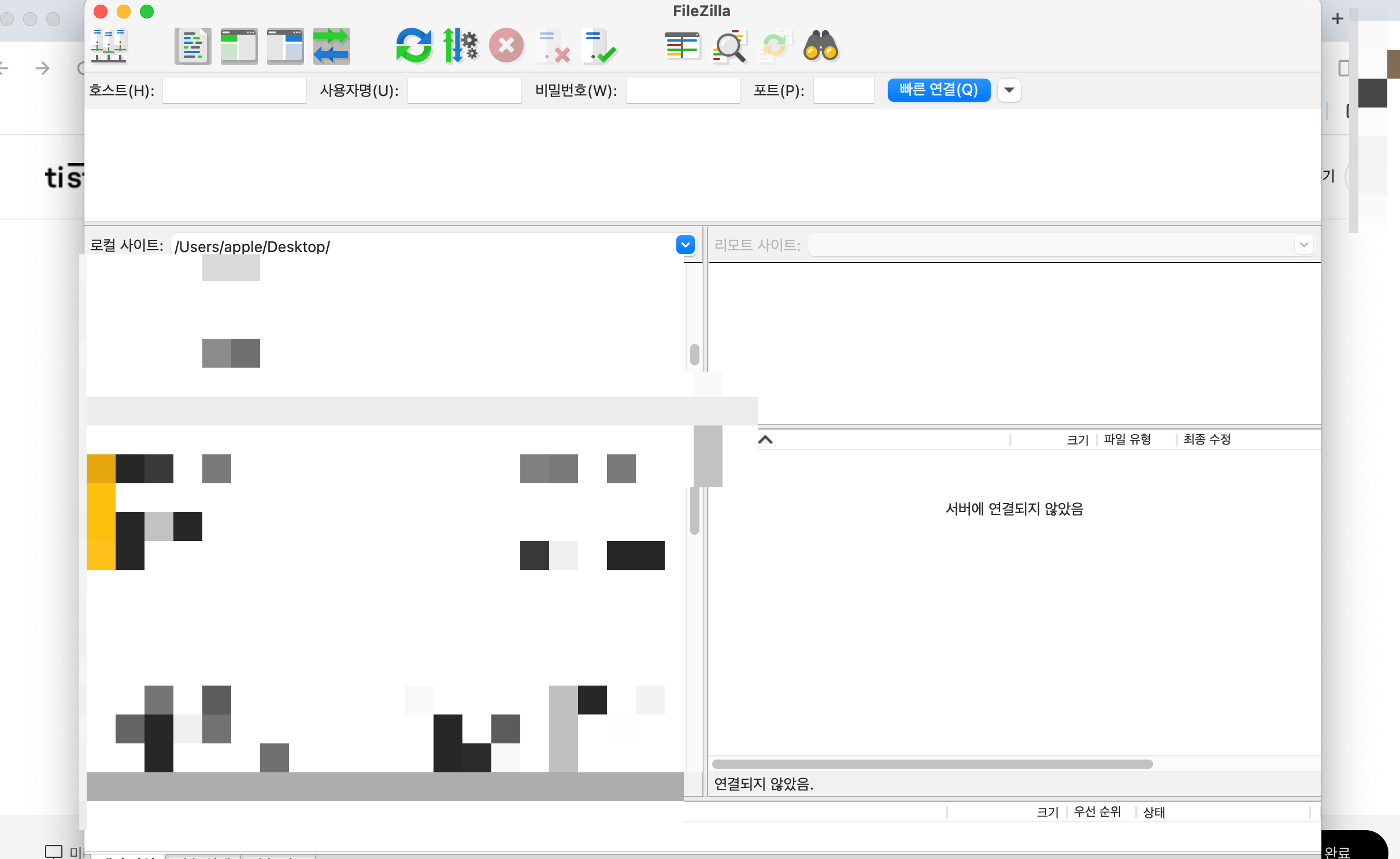
Task: Toggle remote directory tree view icon
Action: [285, 45]
